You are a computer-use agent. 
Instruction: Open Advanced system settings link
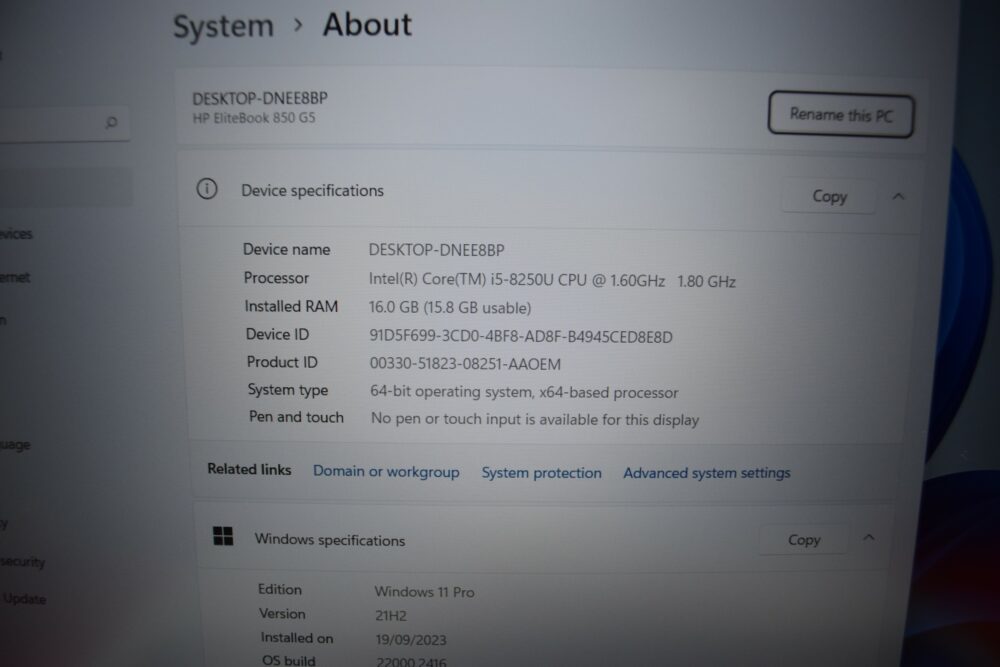(707, 473)
